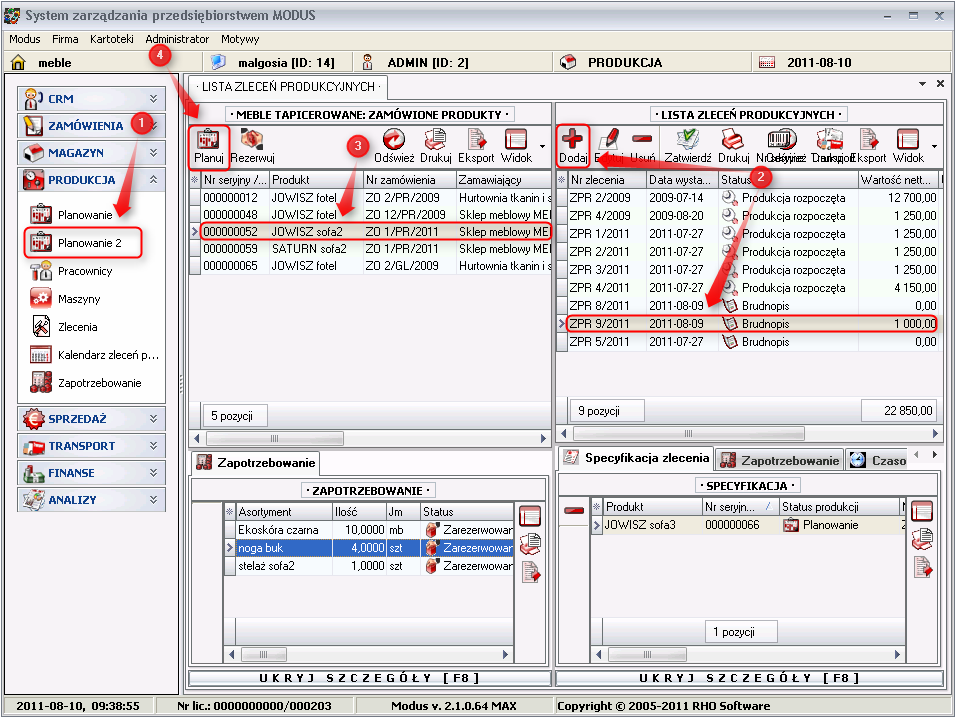Click the Planuj toolbar icon
The image size is (956, 718).
[208, 146]
